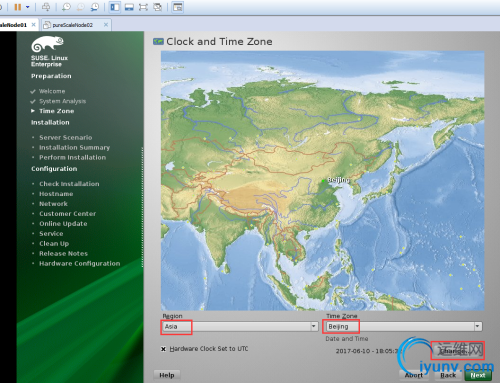Image resolution: width=500 pixels, height=383 pixels.
Task: Click the 'Time Zone' sidebar step
Action: point(57,111)
